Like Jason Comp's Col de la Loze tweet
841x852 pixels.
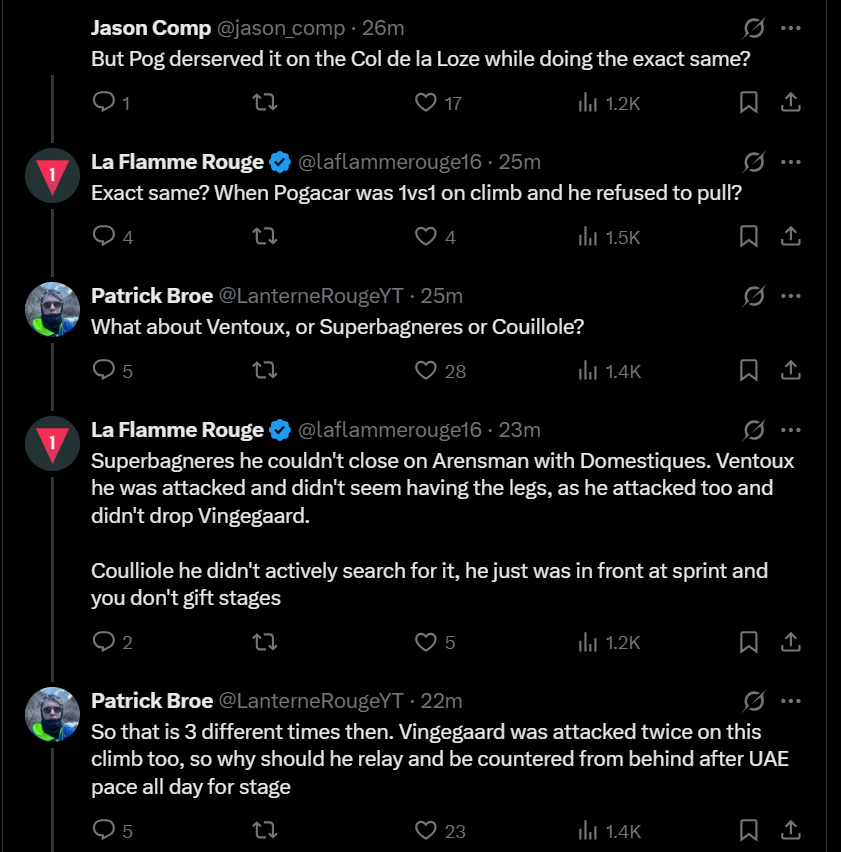[x=427, y=102]
